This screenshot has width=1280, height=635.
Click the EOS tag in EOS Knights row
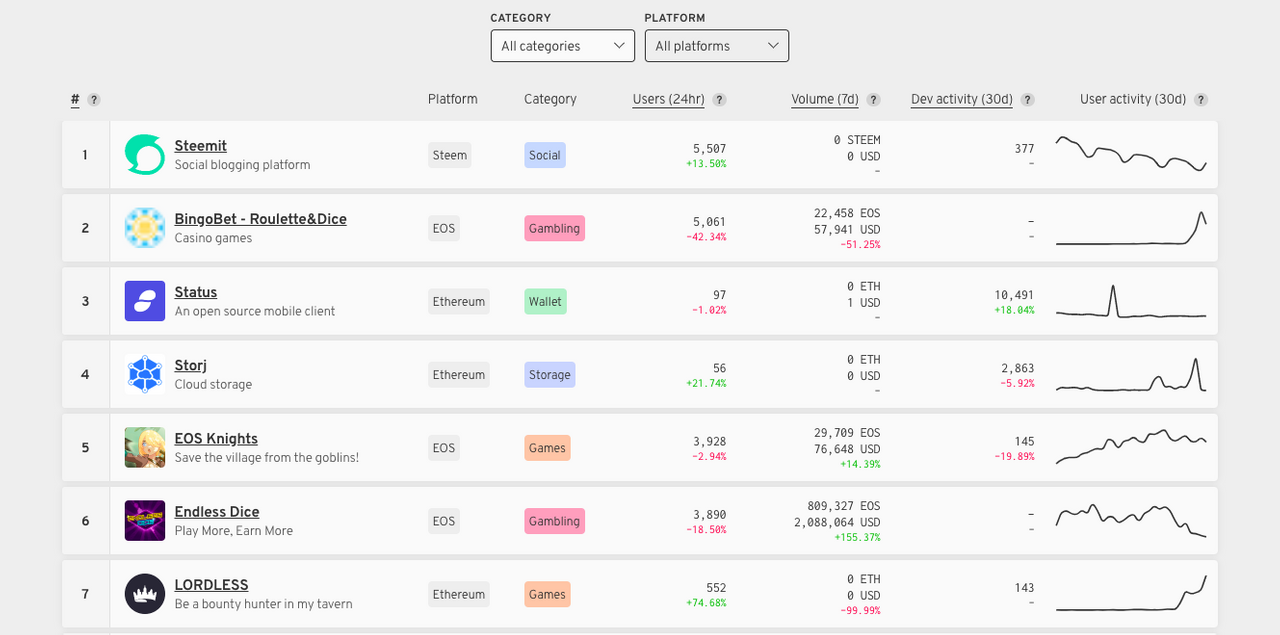(444, 448)
